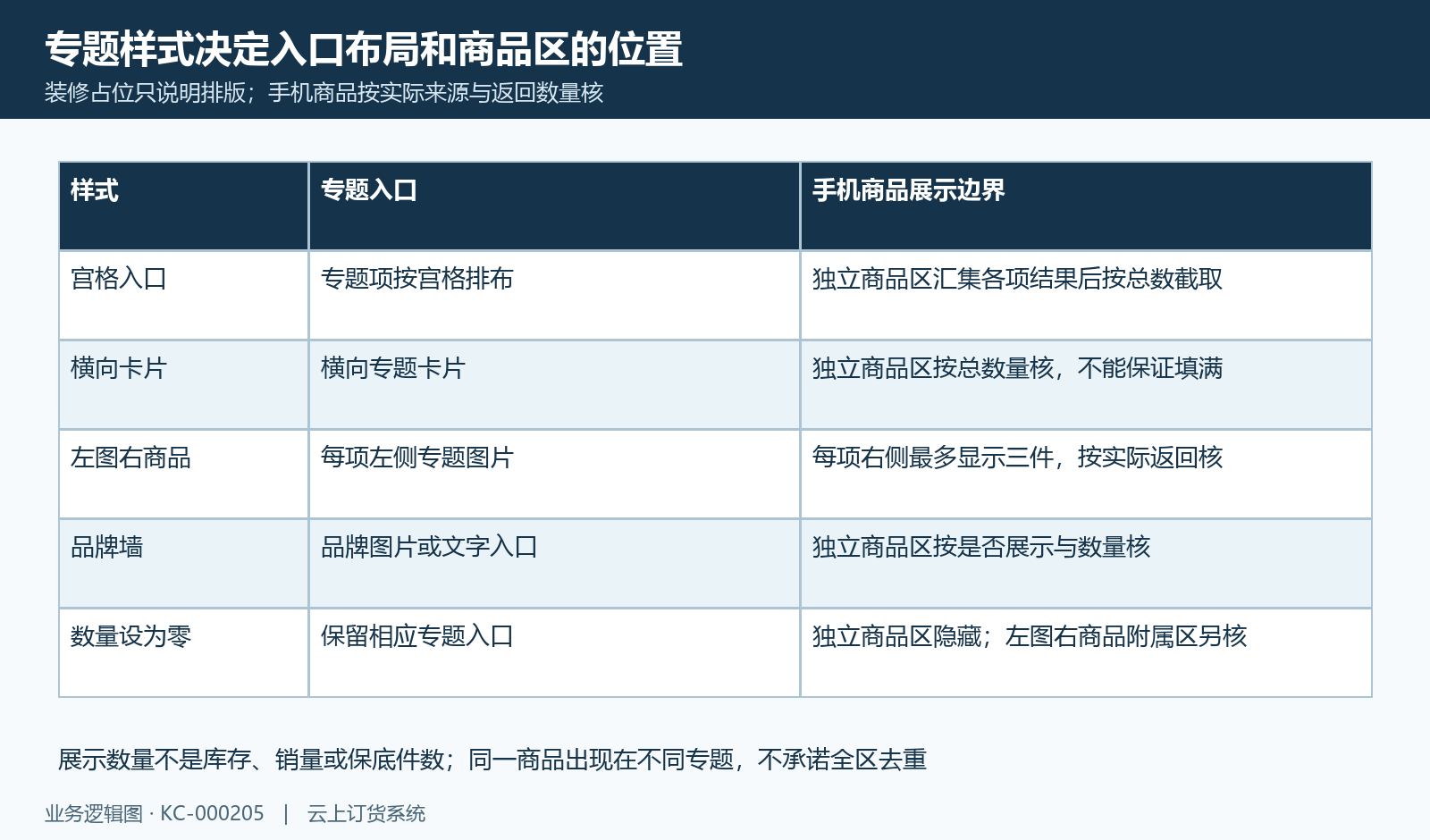Viewport: 1430px width, 840px height.
Task: Click the 手机商品展示边界 column header
Action: [1086, 206]
